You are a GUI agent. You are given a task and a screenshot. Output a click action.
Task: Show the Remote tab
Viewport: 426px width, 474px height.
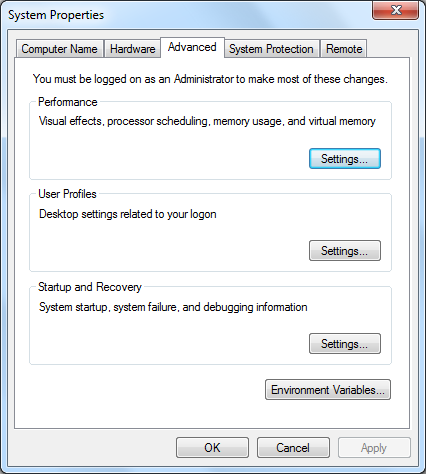click(344, 49)
